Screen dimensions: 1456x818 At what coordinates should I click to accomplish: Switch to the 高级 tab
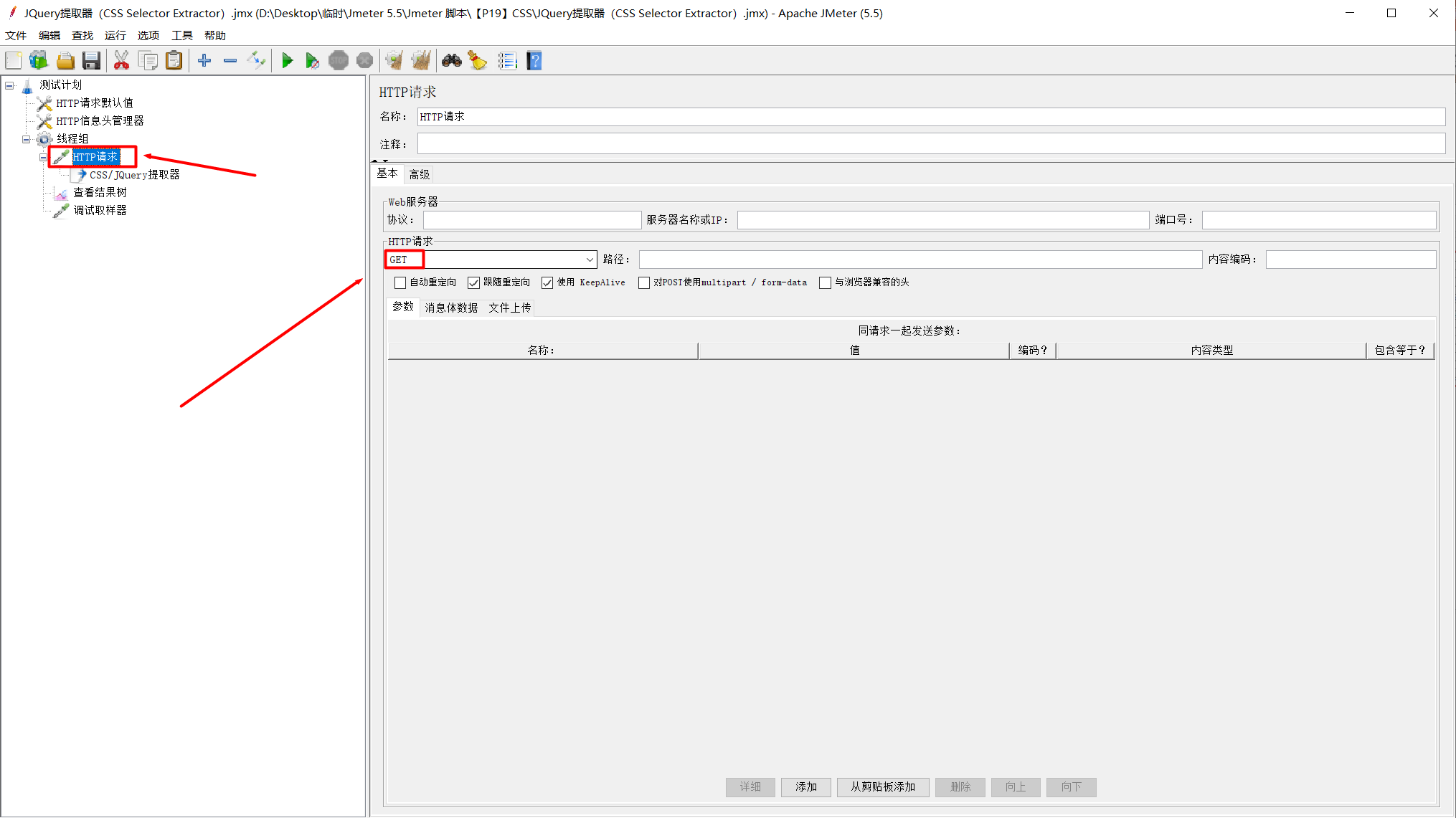420,174
